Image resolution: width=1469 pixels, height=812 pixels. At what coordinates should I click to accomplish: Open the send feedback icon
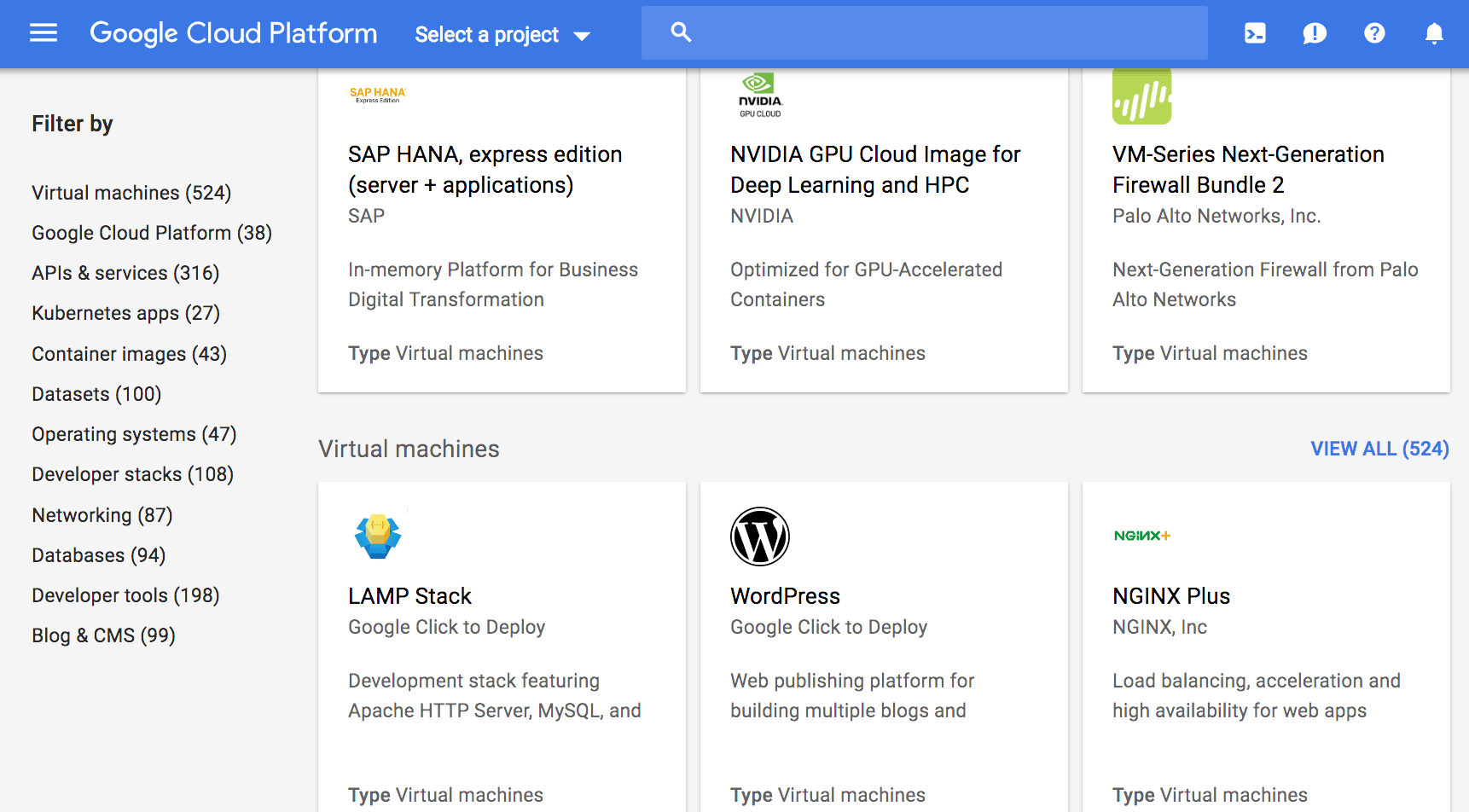tap(1315, 33)
